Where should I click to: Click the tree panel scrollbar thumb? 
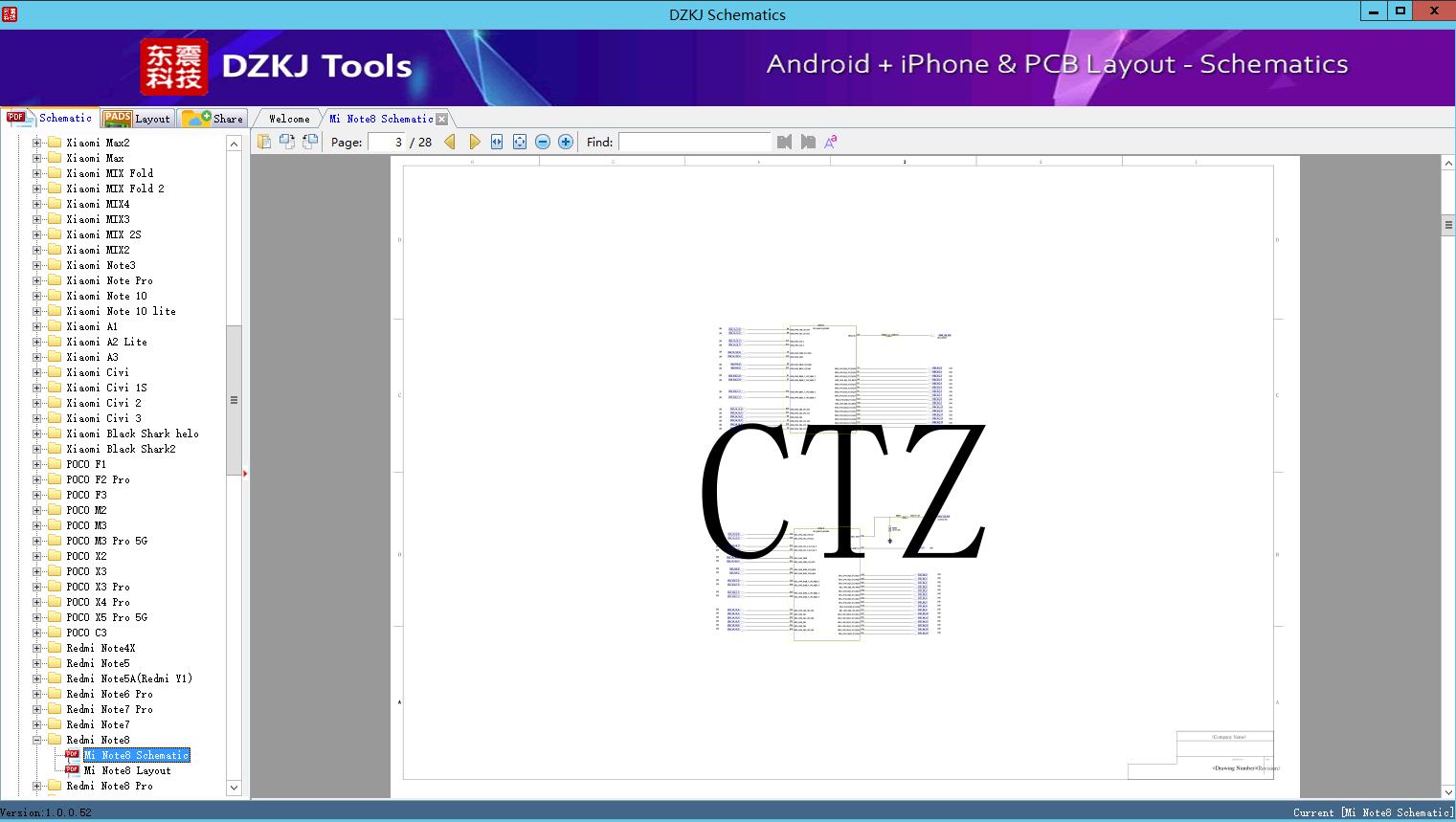tap(234, 400)
